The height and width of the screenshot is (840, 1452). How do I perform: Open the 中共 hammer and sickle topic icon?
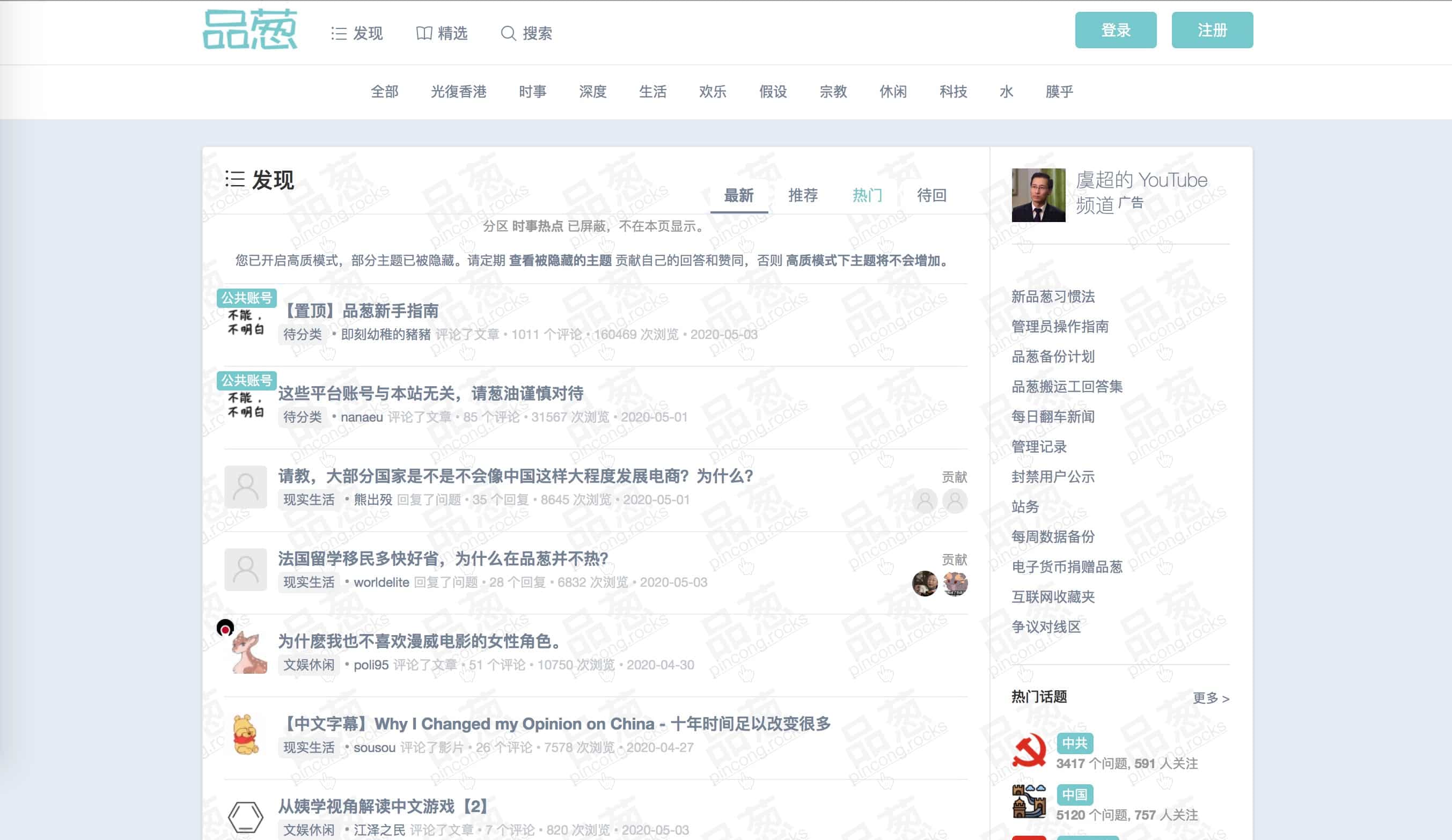tap(1029, 750)
